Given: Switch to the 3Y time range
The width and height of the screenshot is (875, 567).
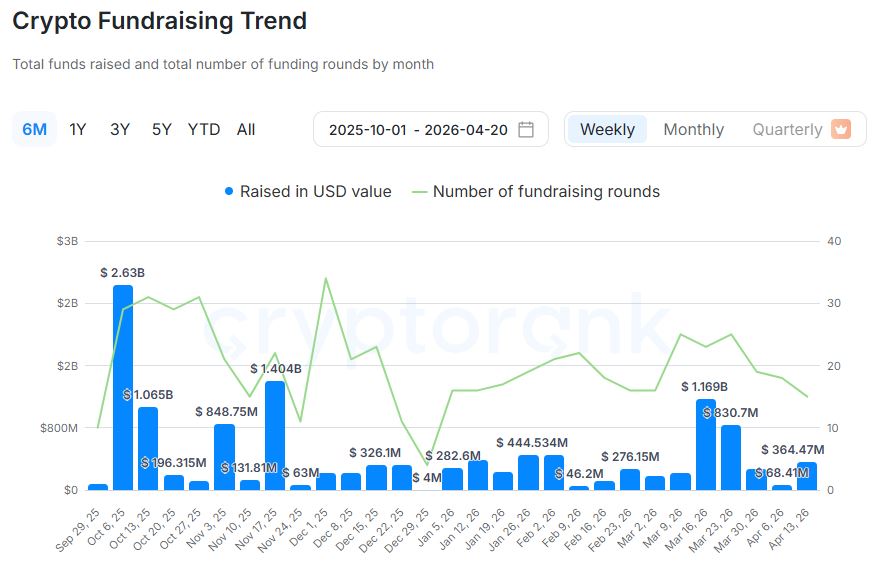Looking at the screenshot, I should click(x=120, y=129).
